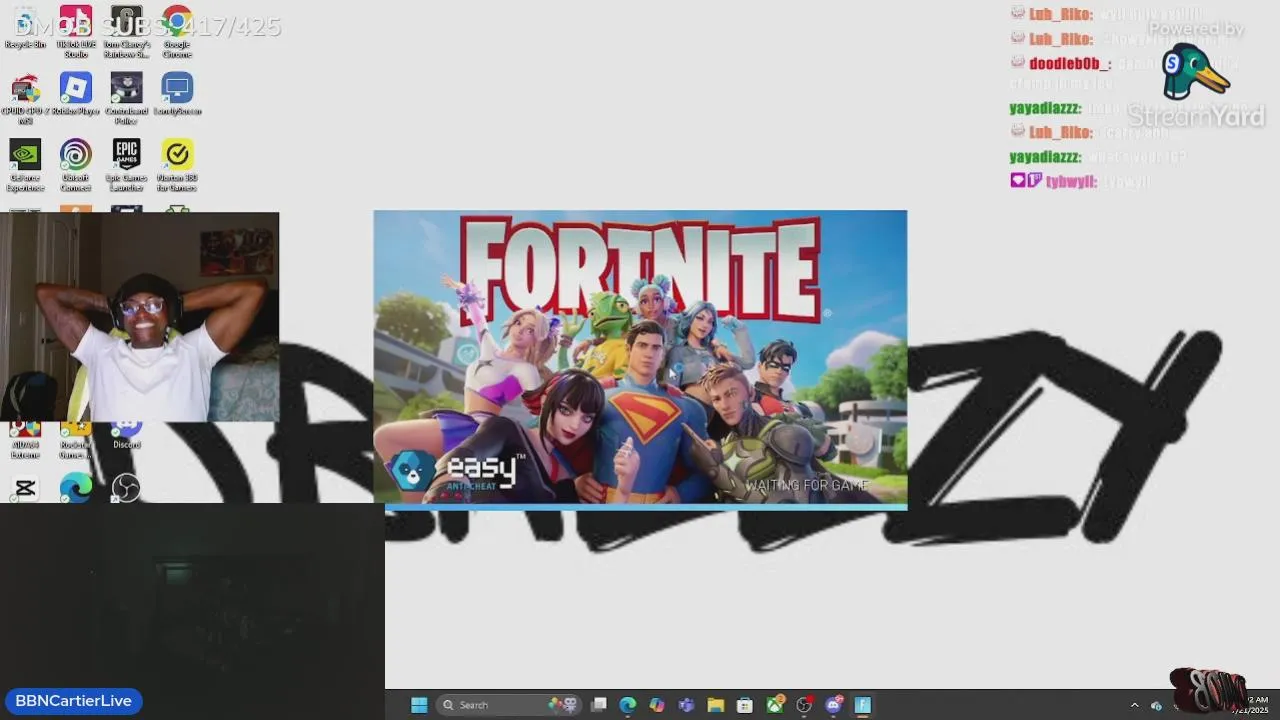Launch OBS Studio desktop shortcut
The width and height of the screenshot is (1280, 720).
pyautogui.click(x=127, y=488)
